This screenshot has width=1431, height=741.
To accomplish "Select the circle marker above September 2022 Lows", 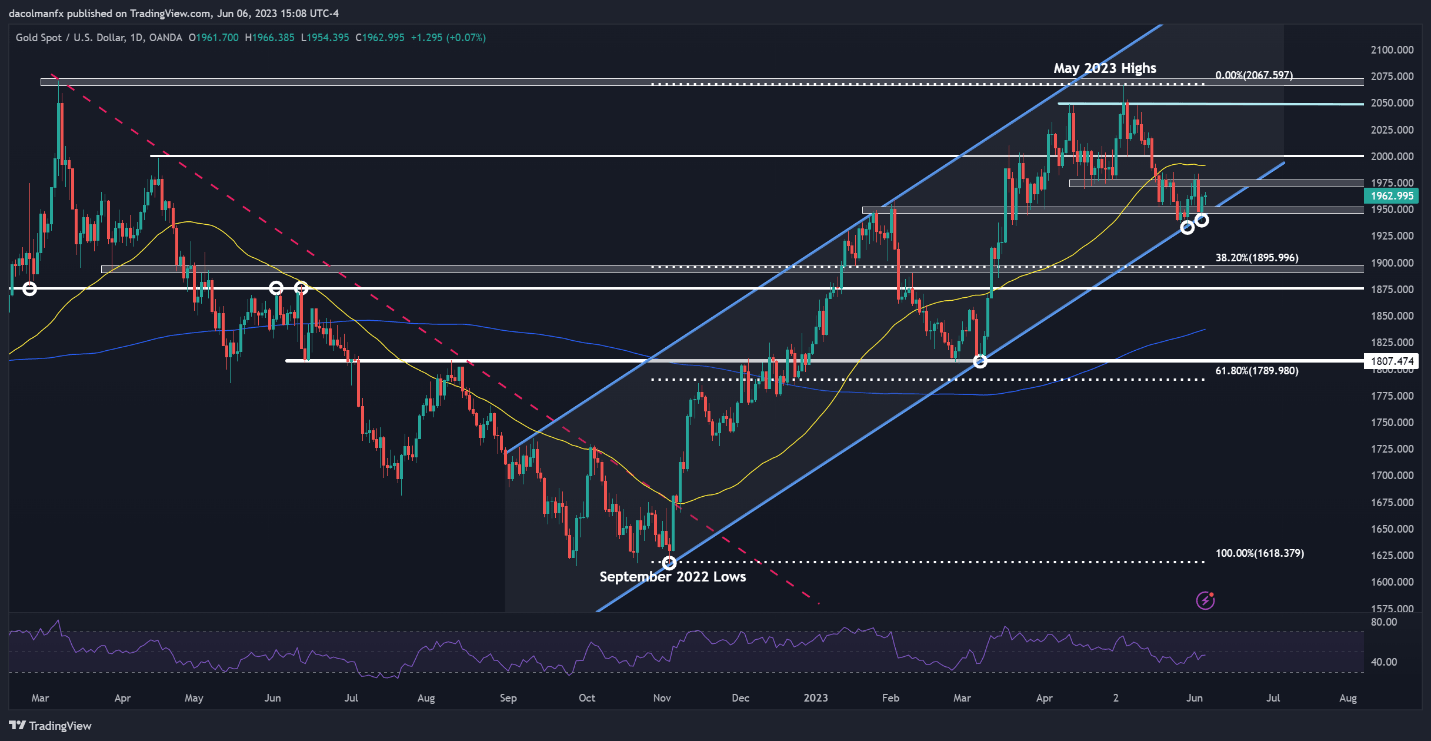I will [669, 562].
